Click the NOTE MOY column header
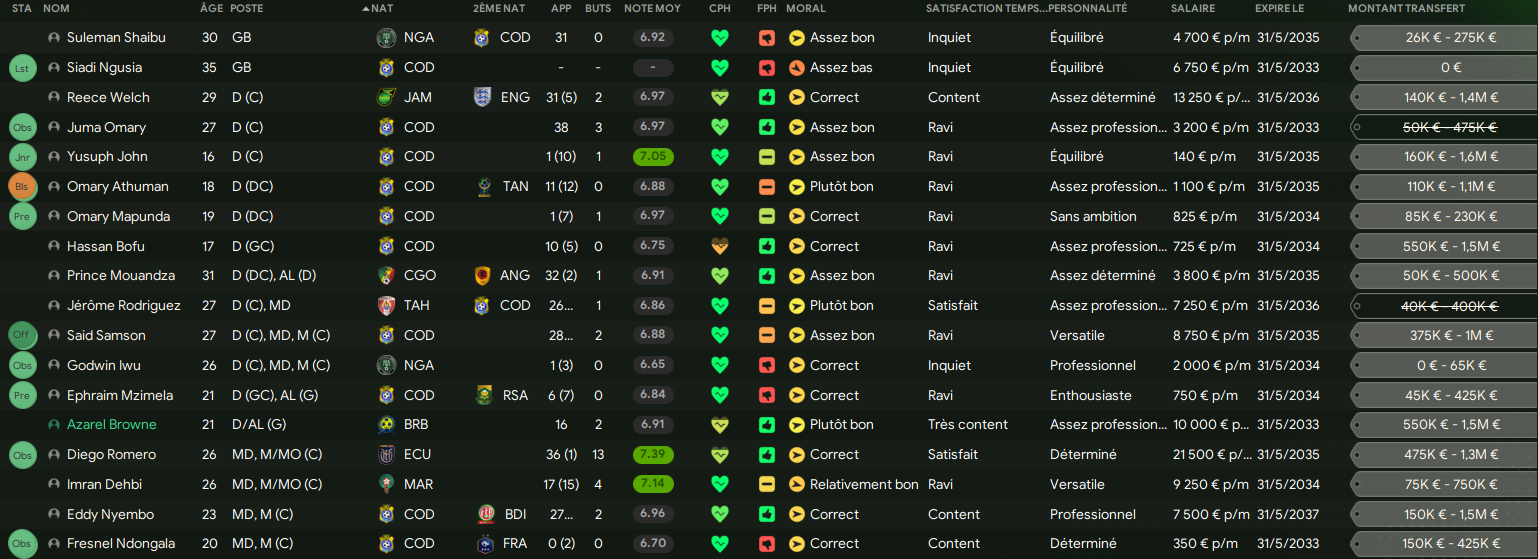 652,8
